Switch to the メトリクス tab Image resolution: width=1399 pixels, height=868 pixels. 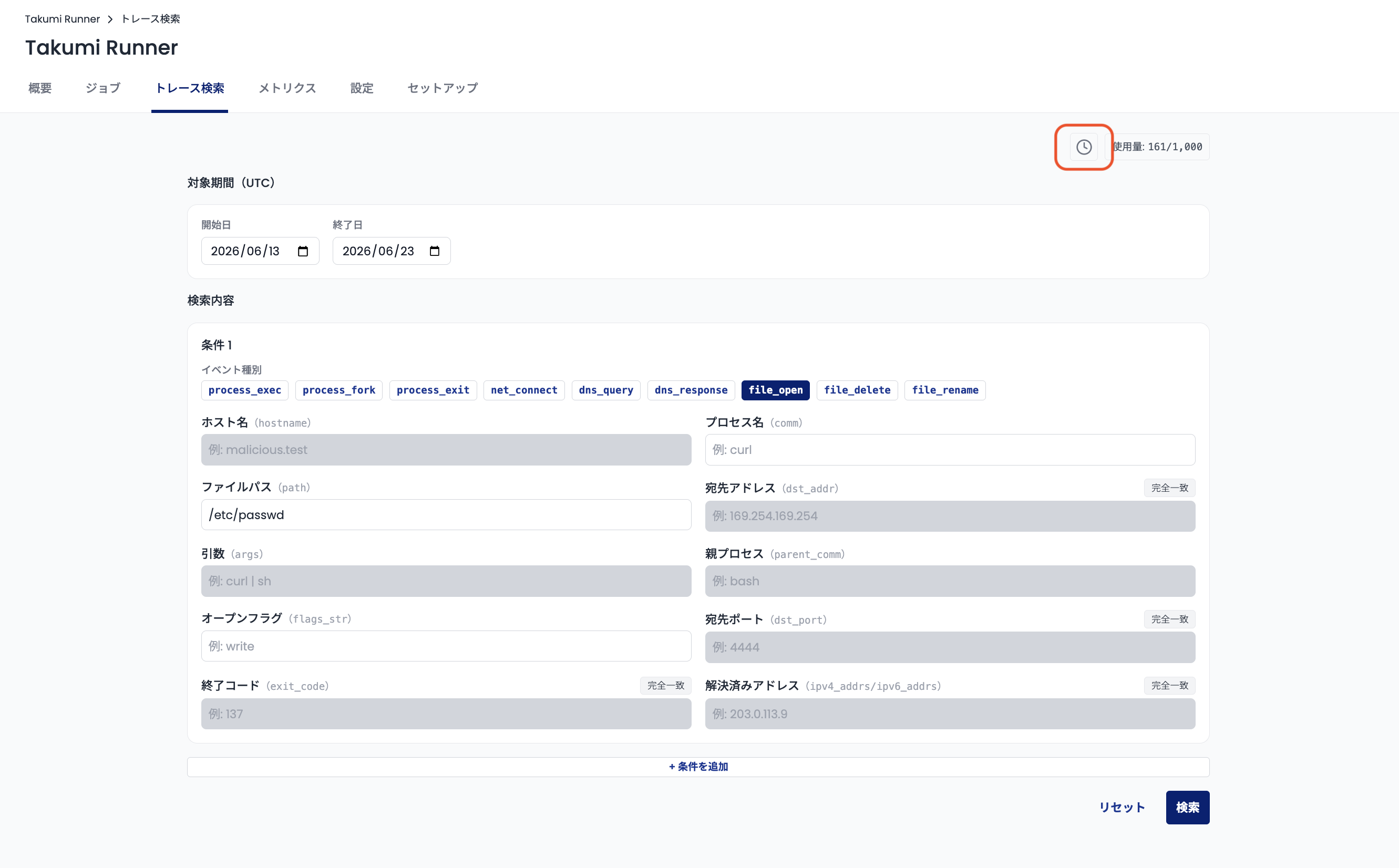coord(287,88)
